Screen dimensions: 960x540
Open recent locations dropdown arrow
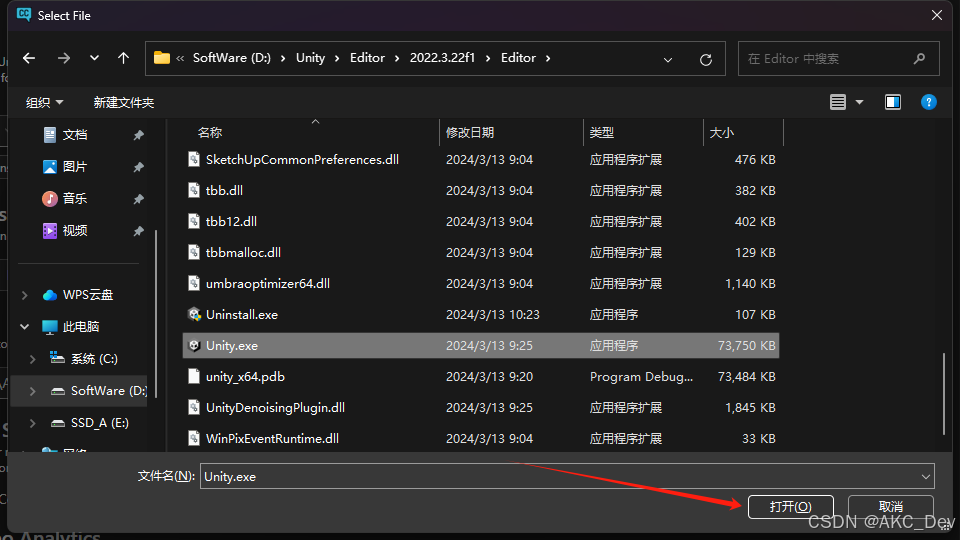94,58
